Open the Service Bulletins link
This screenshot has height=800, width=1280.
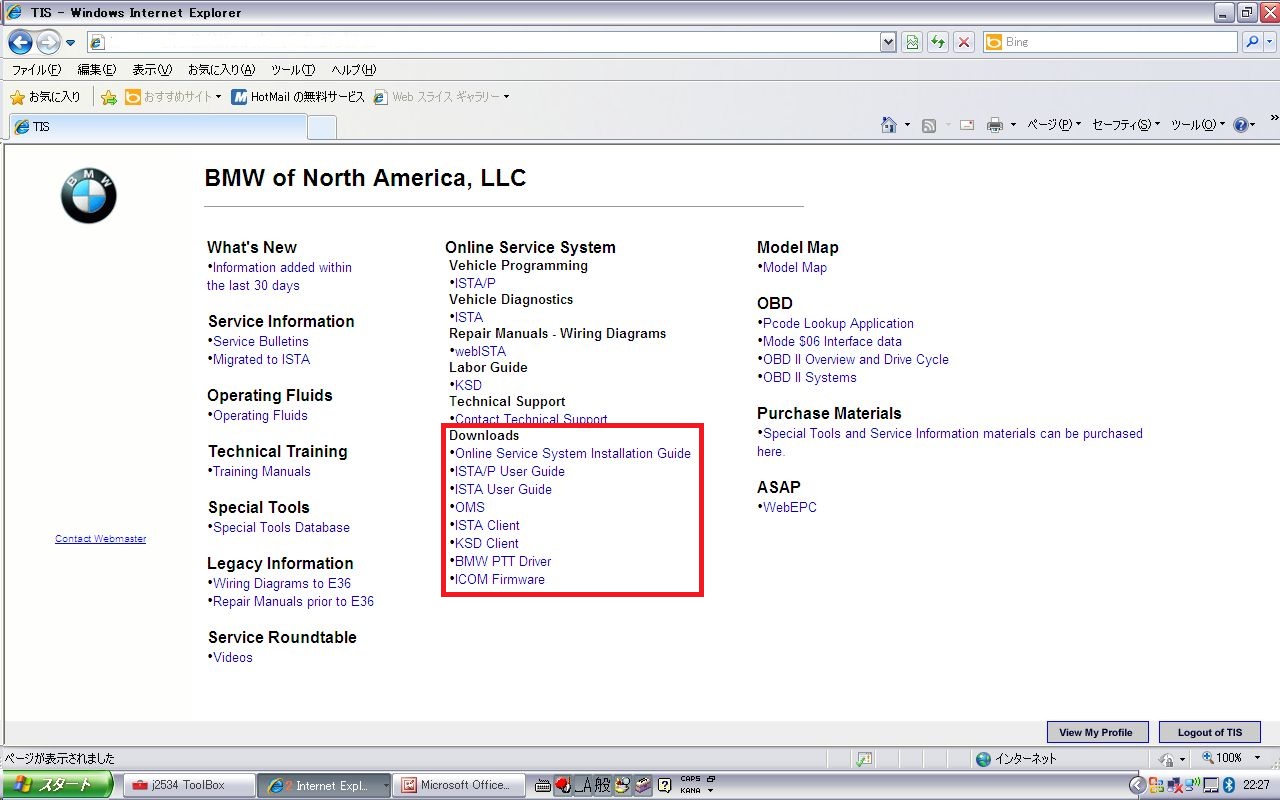[x=261, y=341]
